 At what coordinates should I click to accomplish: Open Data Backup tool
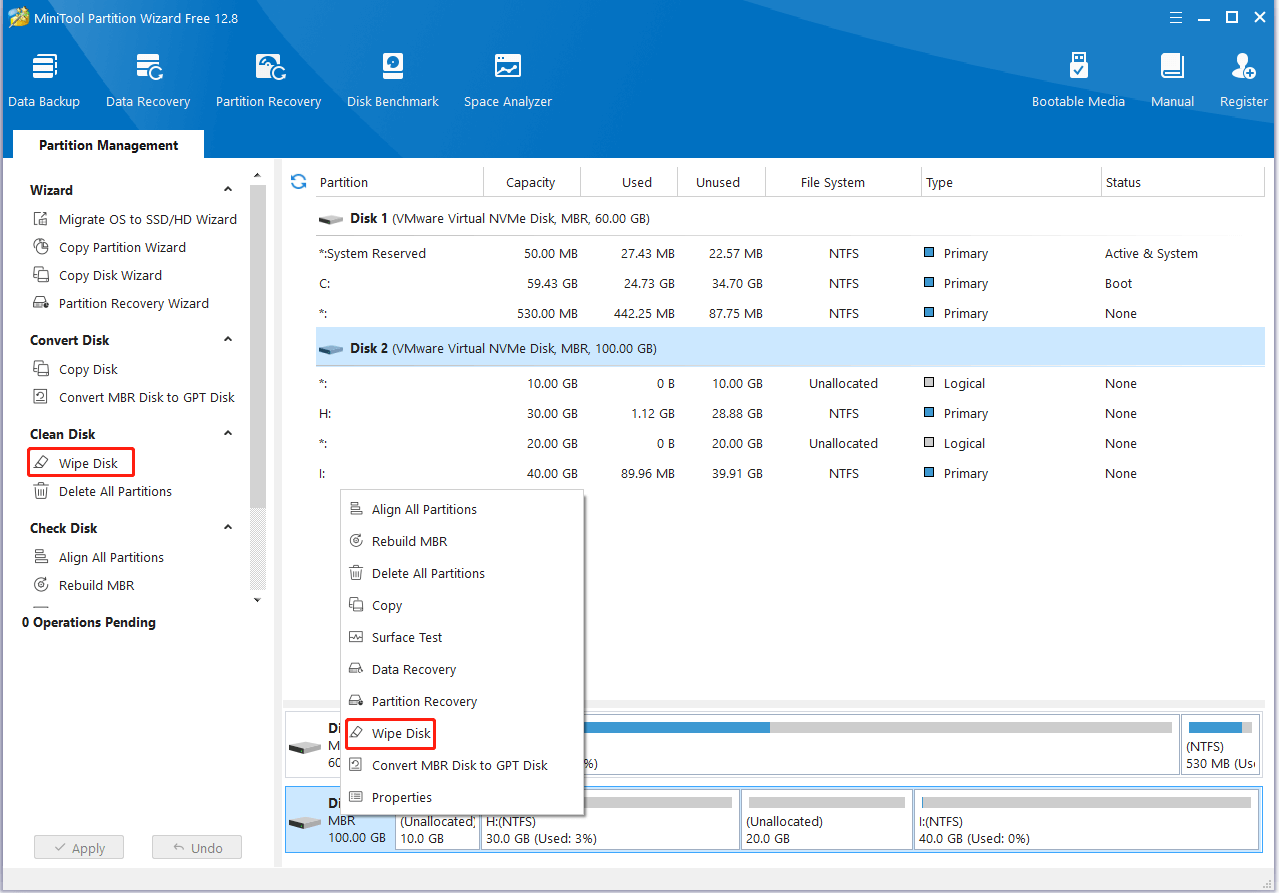[44, 81]
